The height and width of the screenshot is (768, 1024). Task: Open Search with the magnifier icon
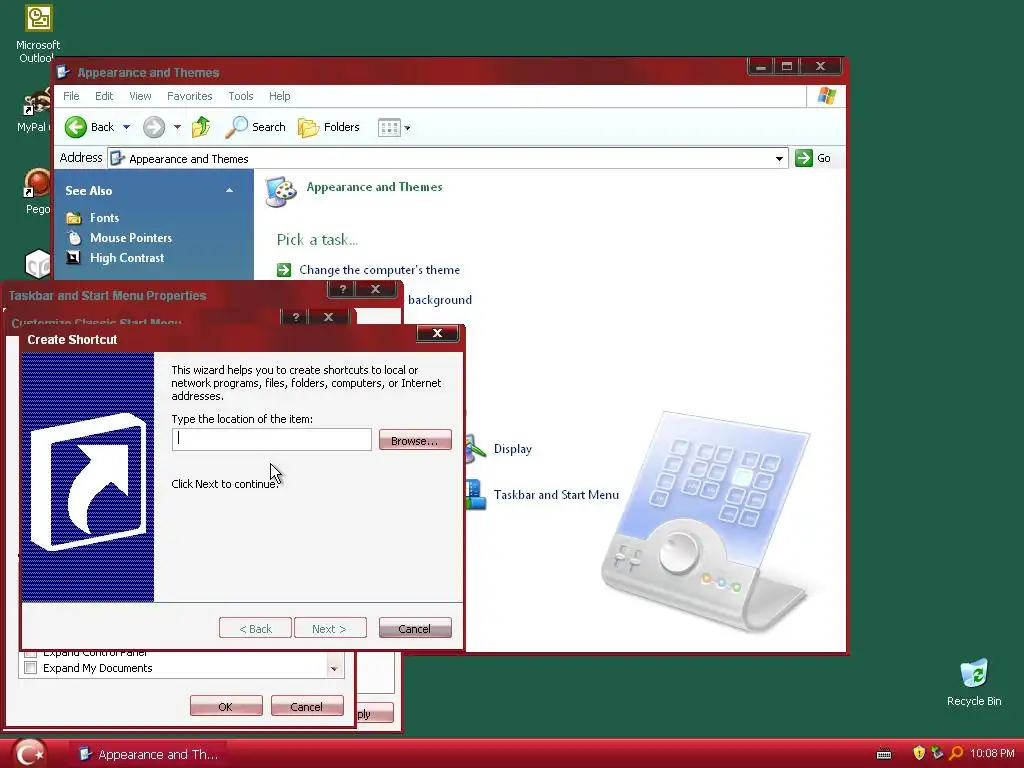(x=236, y=127)
